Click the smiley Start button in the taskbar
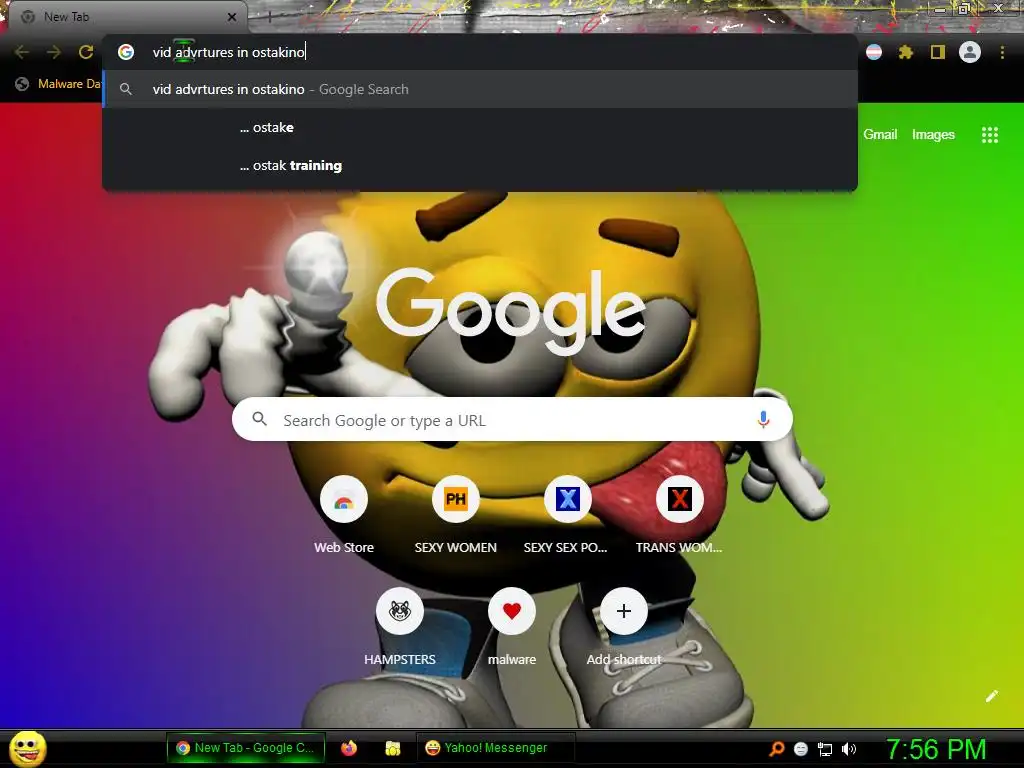The image size is (1024, 768). tap(28, 748)
